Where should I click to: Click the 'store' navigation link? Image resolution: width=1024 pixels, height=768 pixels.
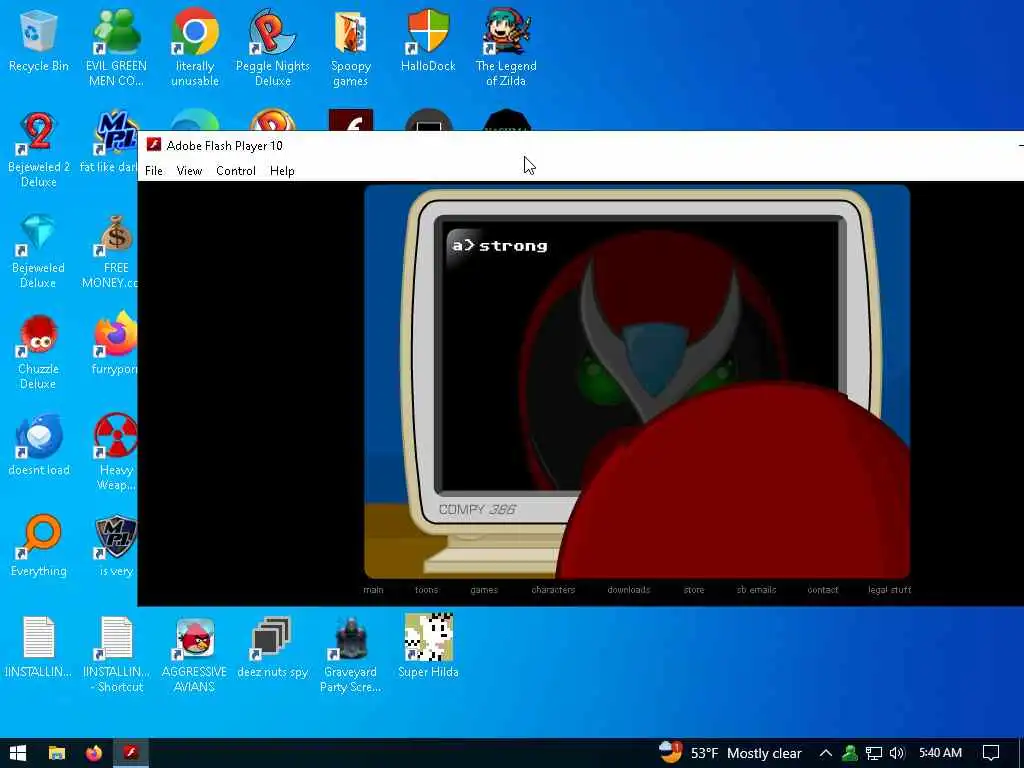coord(694,590)
